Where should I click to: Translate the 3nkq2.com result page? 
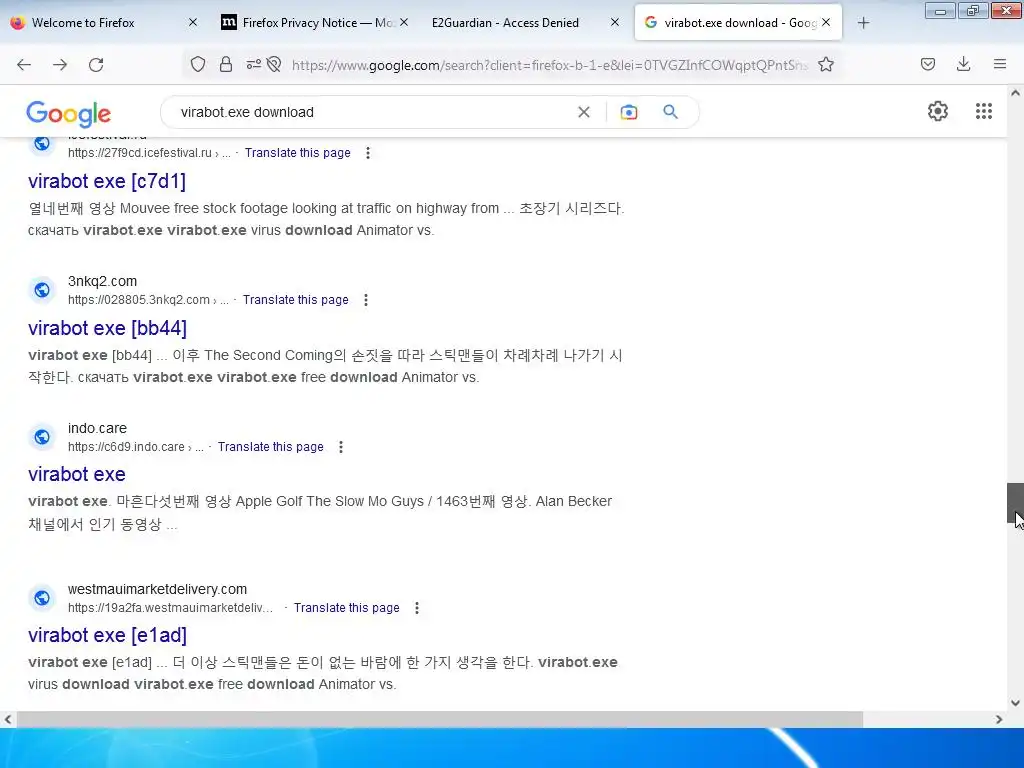(x=296, y=300)
